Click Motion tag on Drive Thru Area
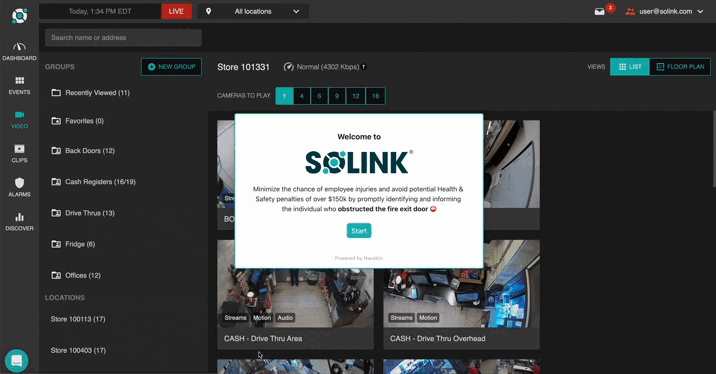The width and height of the screenshot is (716, 374). click(262, 318)
